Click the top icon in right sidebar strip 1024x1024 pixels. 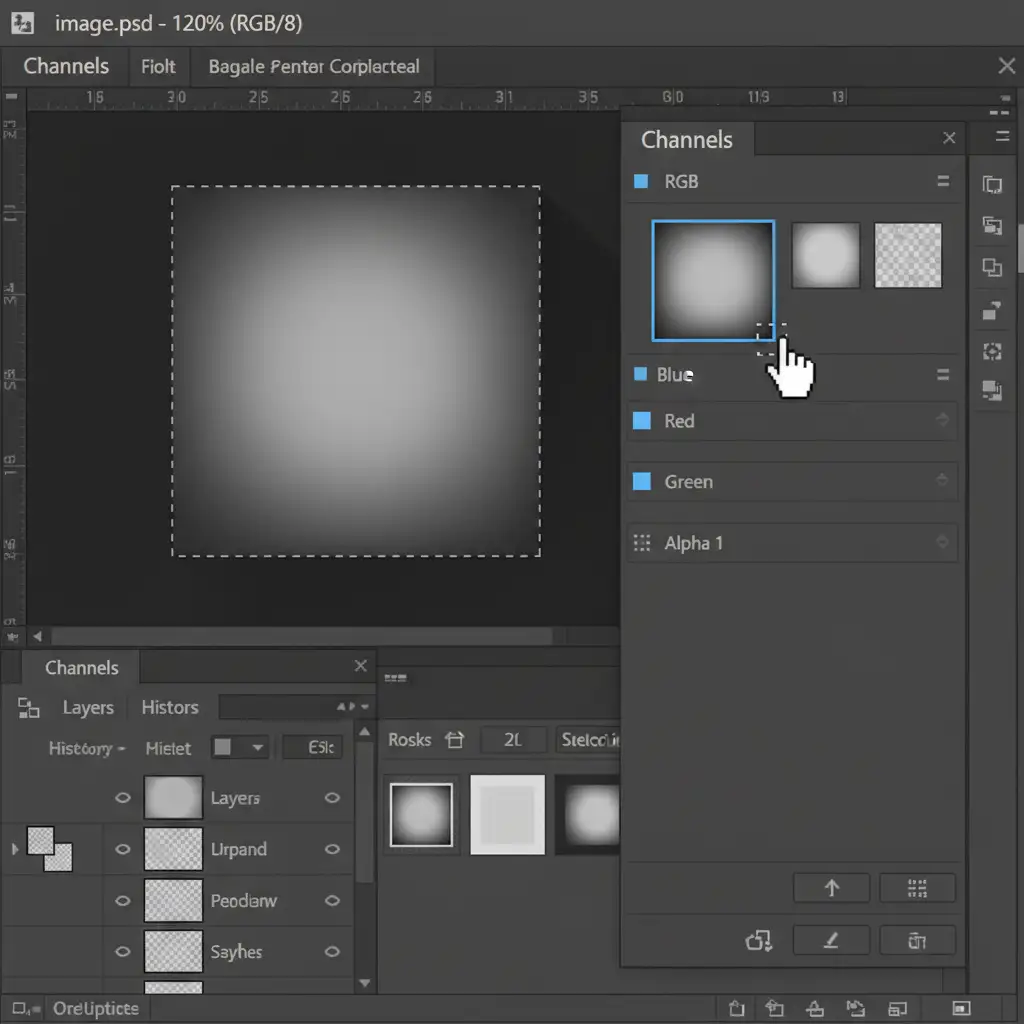(x=992, y=184)
